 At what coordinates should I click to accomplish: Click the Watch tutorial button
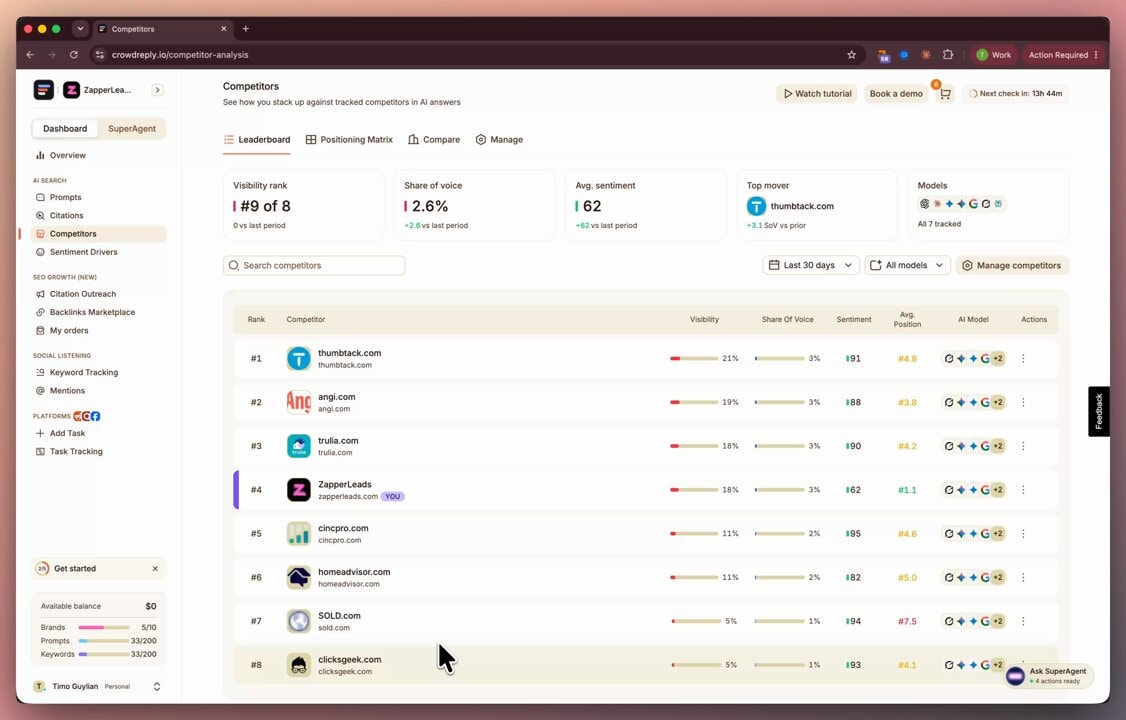[x=816, y=94]
